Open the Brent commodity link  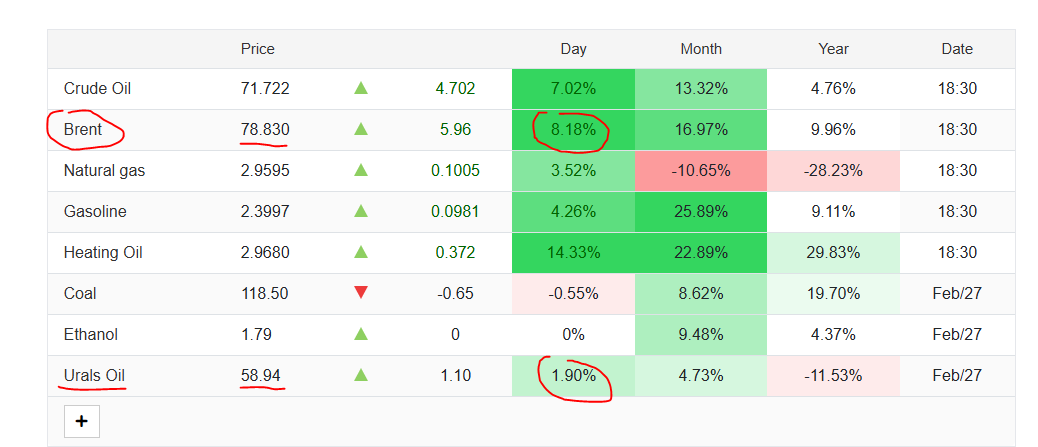(x=83, y=130)
